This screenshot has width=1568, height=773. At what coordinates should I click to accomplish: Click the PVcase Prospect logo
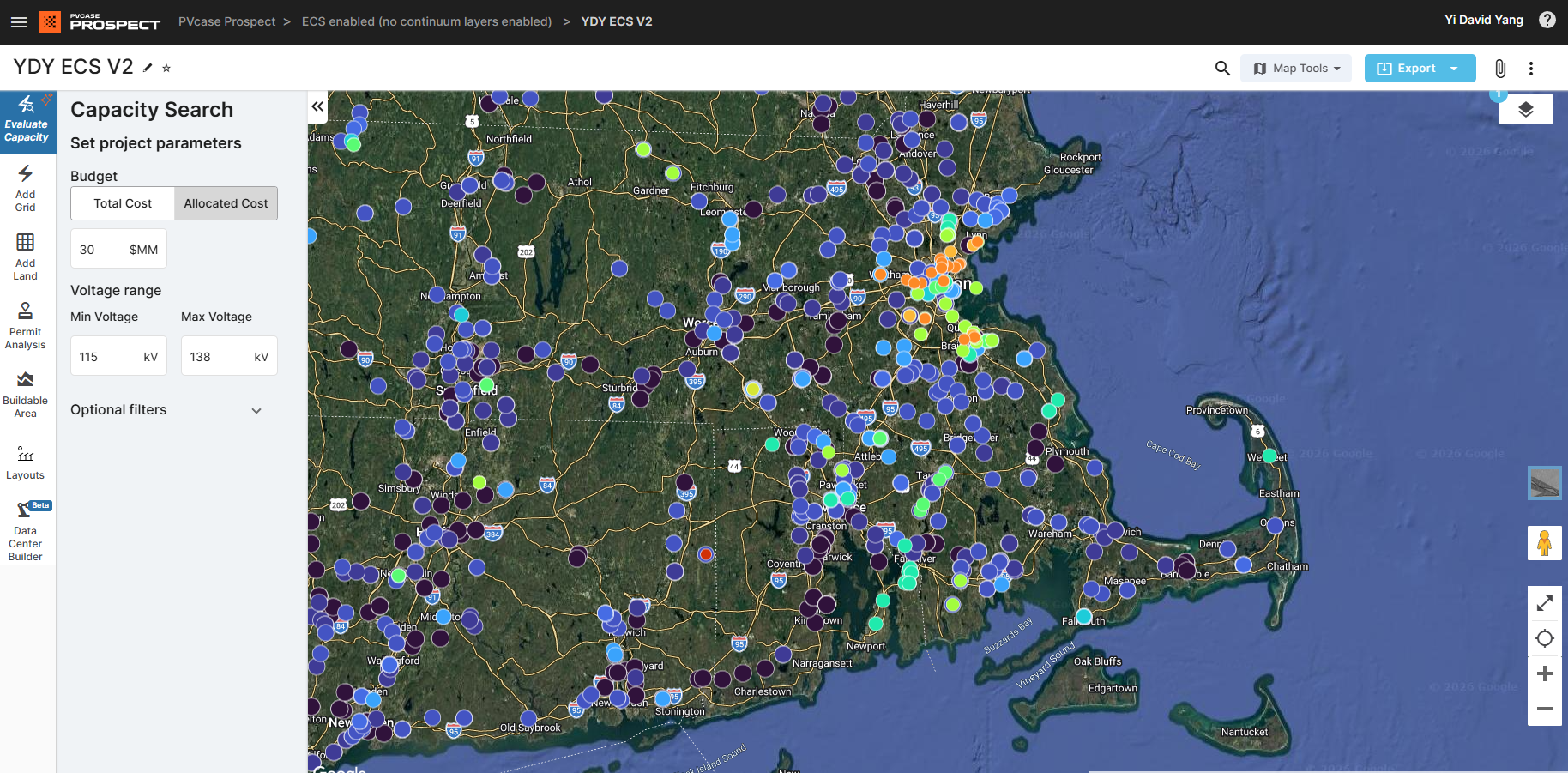click(100, 22)
